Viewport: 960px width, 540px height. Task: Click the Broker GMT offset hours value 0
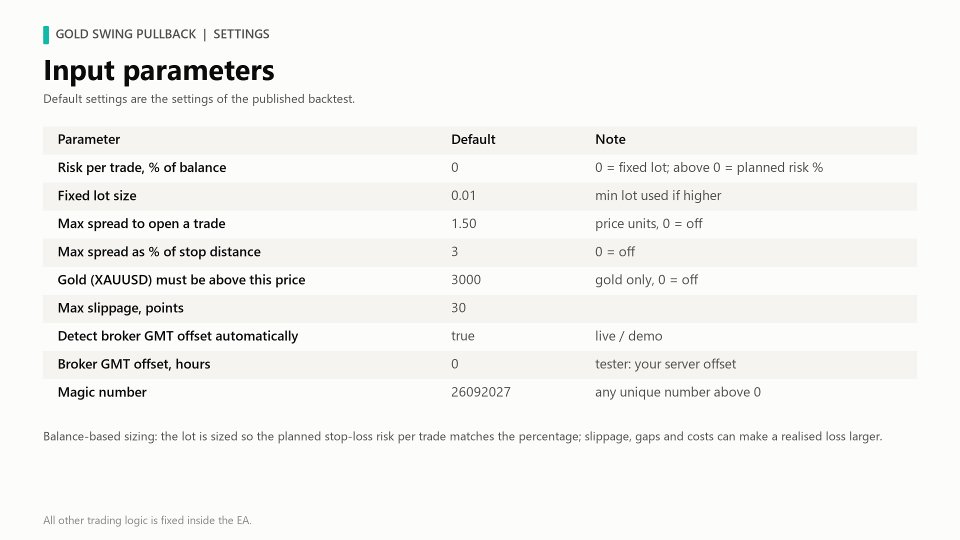click(455, 364)
